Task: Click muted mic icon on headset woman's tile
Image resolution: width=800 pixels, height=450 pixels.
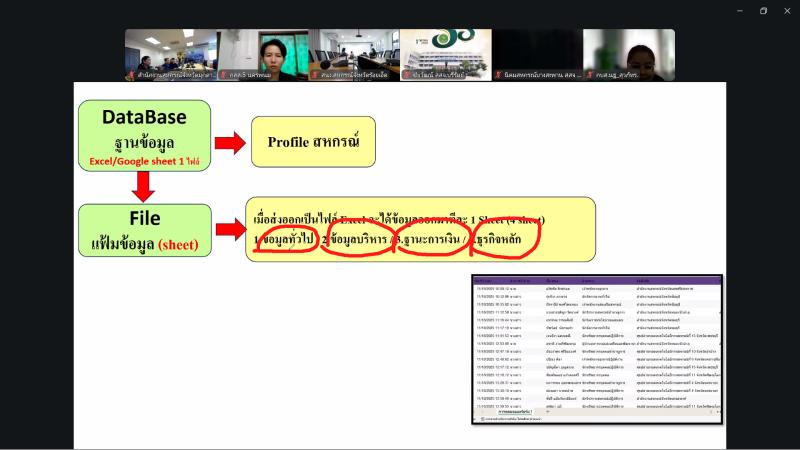Action: coord(590,75)
